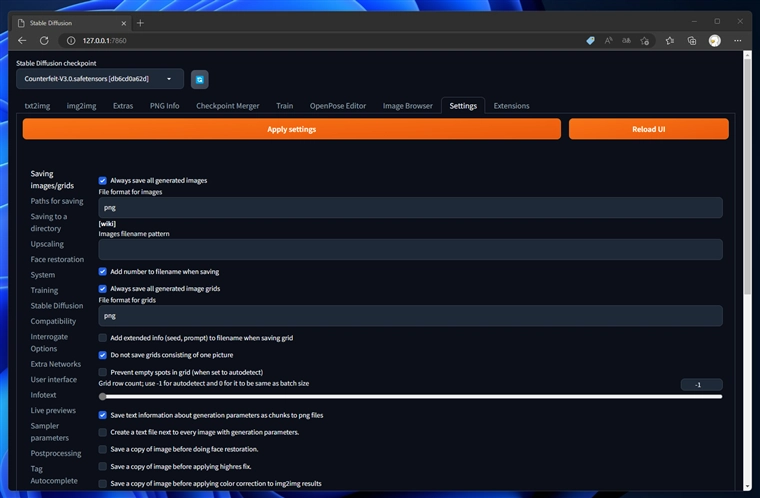The image size is (760, 498).
Task: Click File format for images field
Action: [410, 208]
